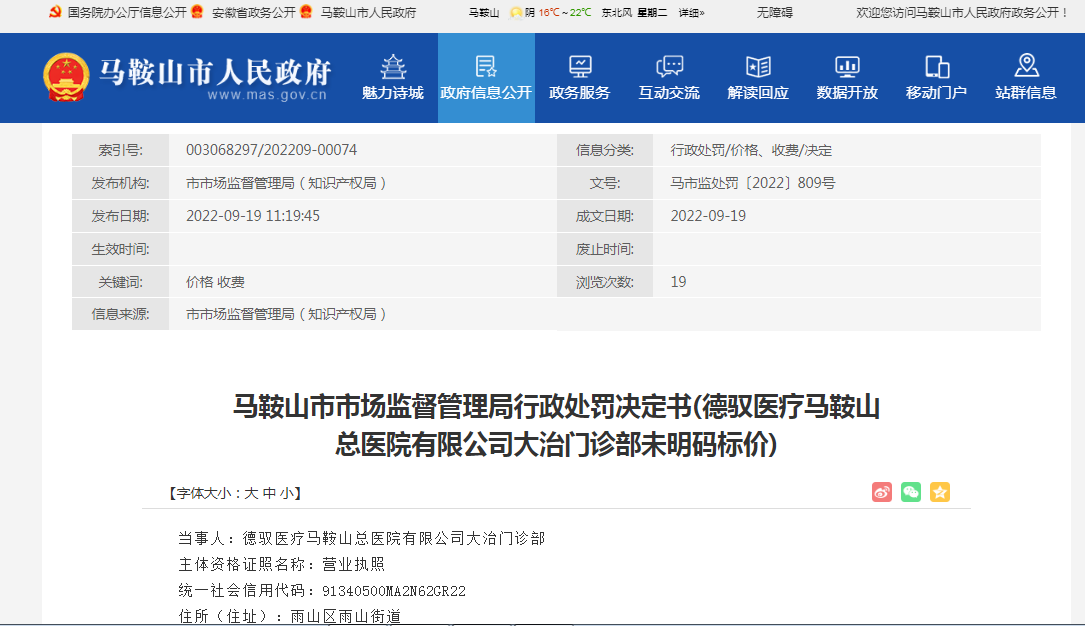Viewport: 1085px width, 626px height.
Task: Click the 马鞍山市人民政府 site logo
Action: point(189,77)
